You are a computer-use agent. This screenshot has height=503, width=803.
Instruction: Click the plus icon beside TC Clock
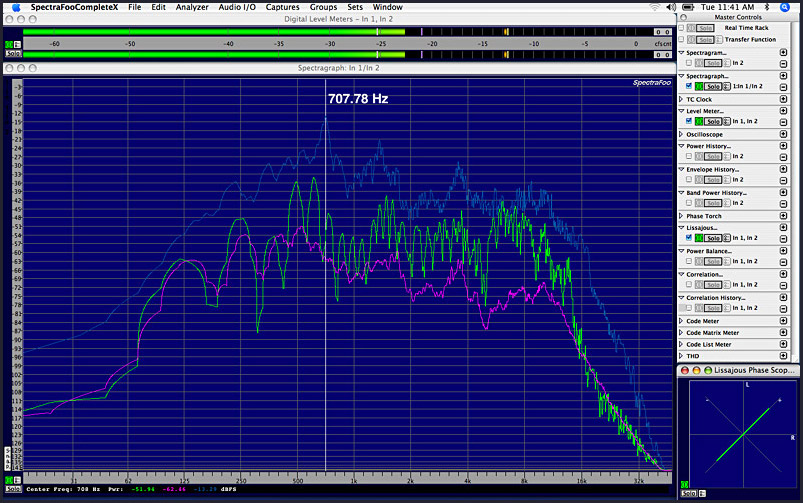[783, 99]
